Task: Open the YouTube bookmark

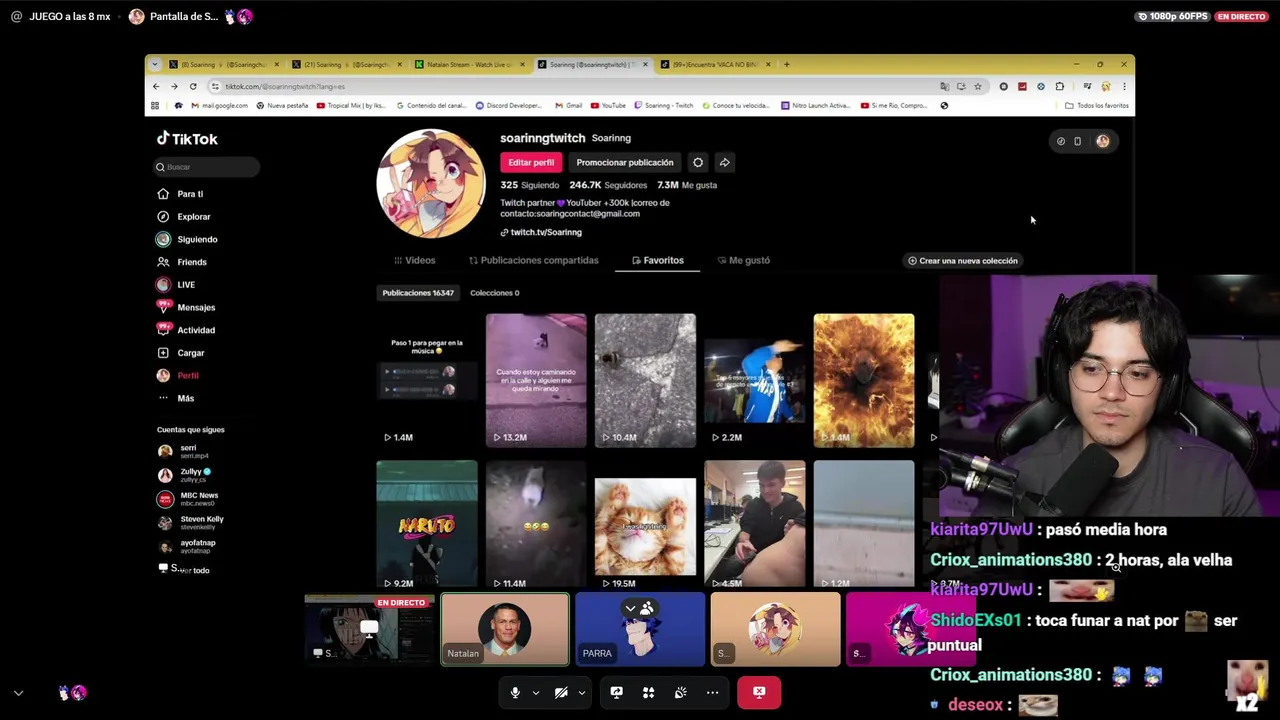Action: click(x=608, y=105)
